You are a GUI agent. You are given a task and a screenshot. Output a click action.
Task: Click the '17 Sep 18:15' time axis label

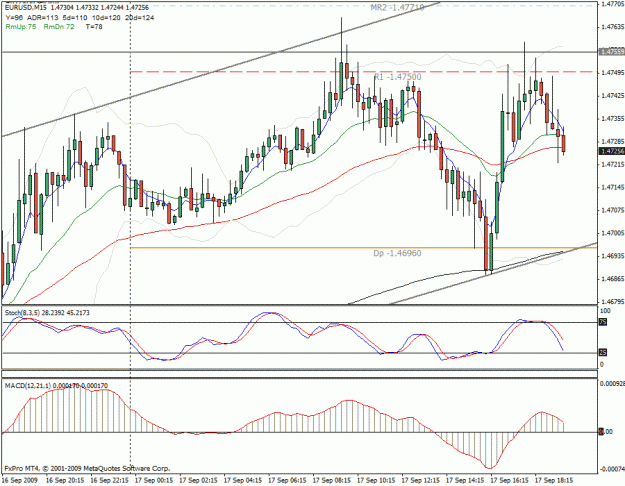[x=554, y=480]
